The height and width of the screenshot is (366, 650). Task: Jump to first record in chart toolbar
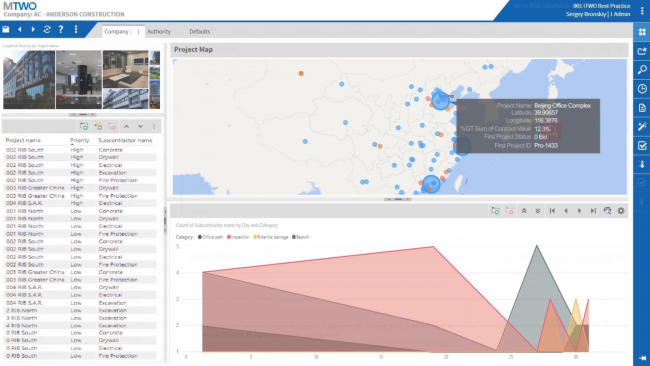[x=552, y=211]
